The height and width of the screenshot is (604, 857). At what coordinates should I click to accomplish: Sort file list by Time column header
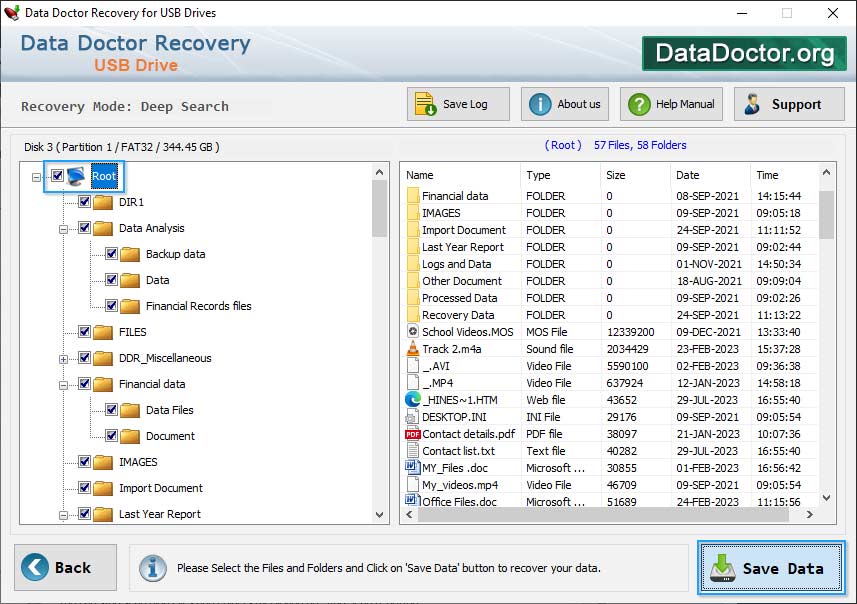click(784, 175)
